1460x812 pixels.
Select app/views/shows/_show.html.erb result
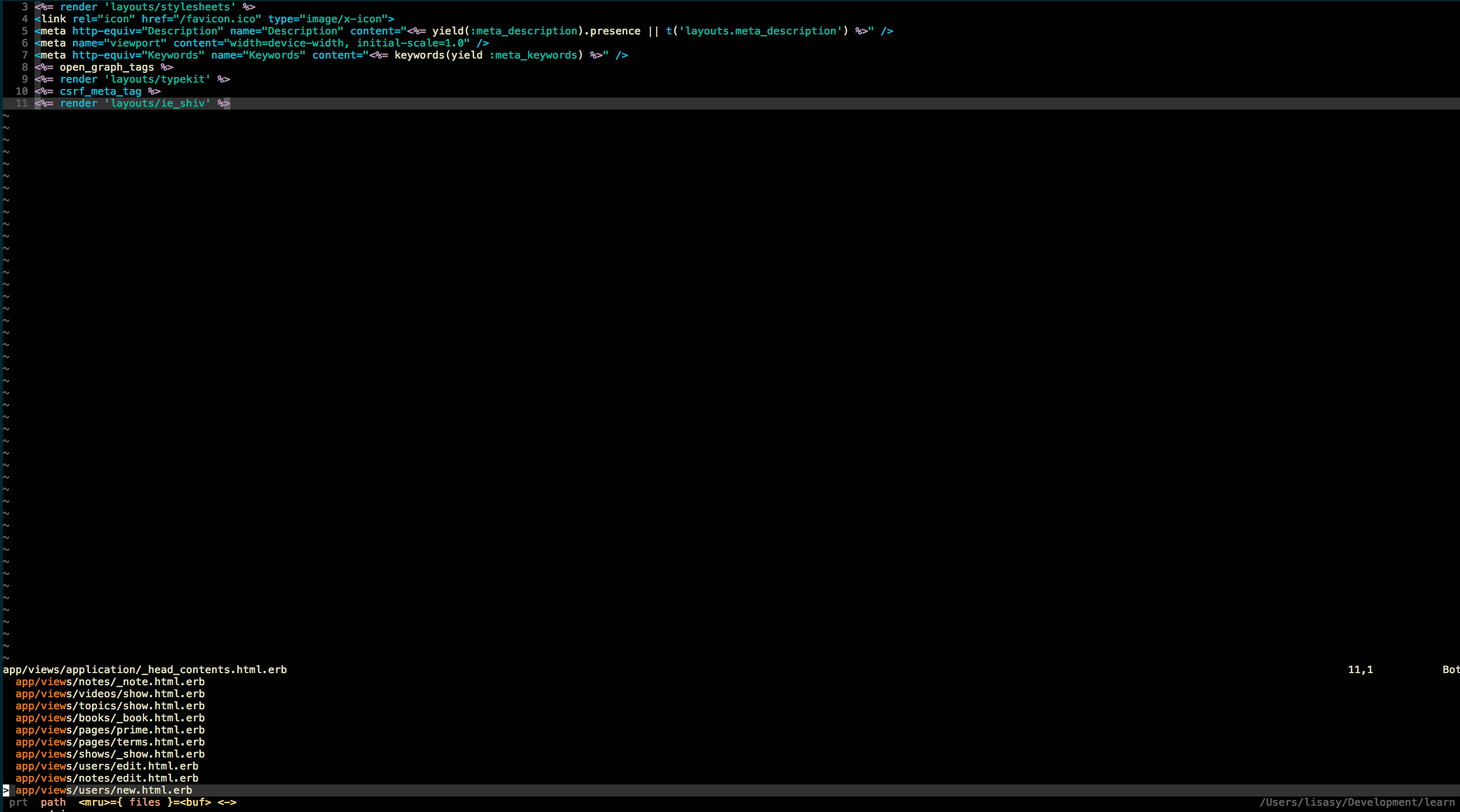click(x=110, y=754)
